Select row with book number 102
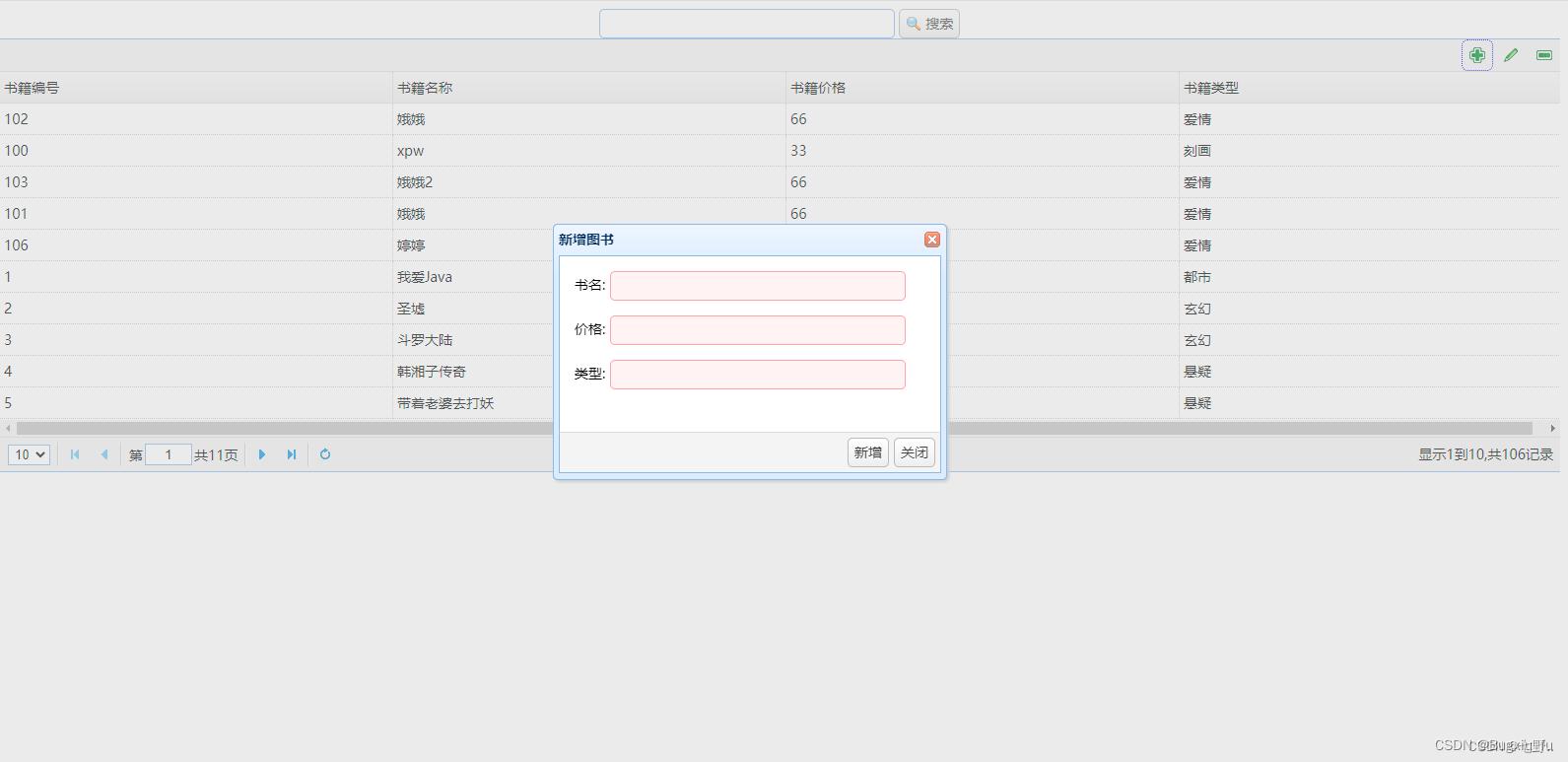 coord(780,119)
